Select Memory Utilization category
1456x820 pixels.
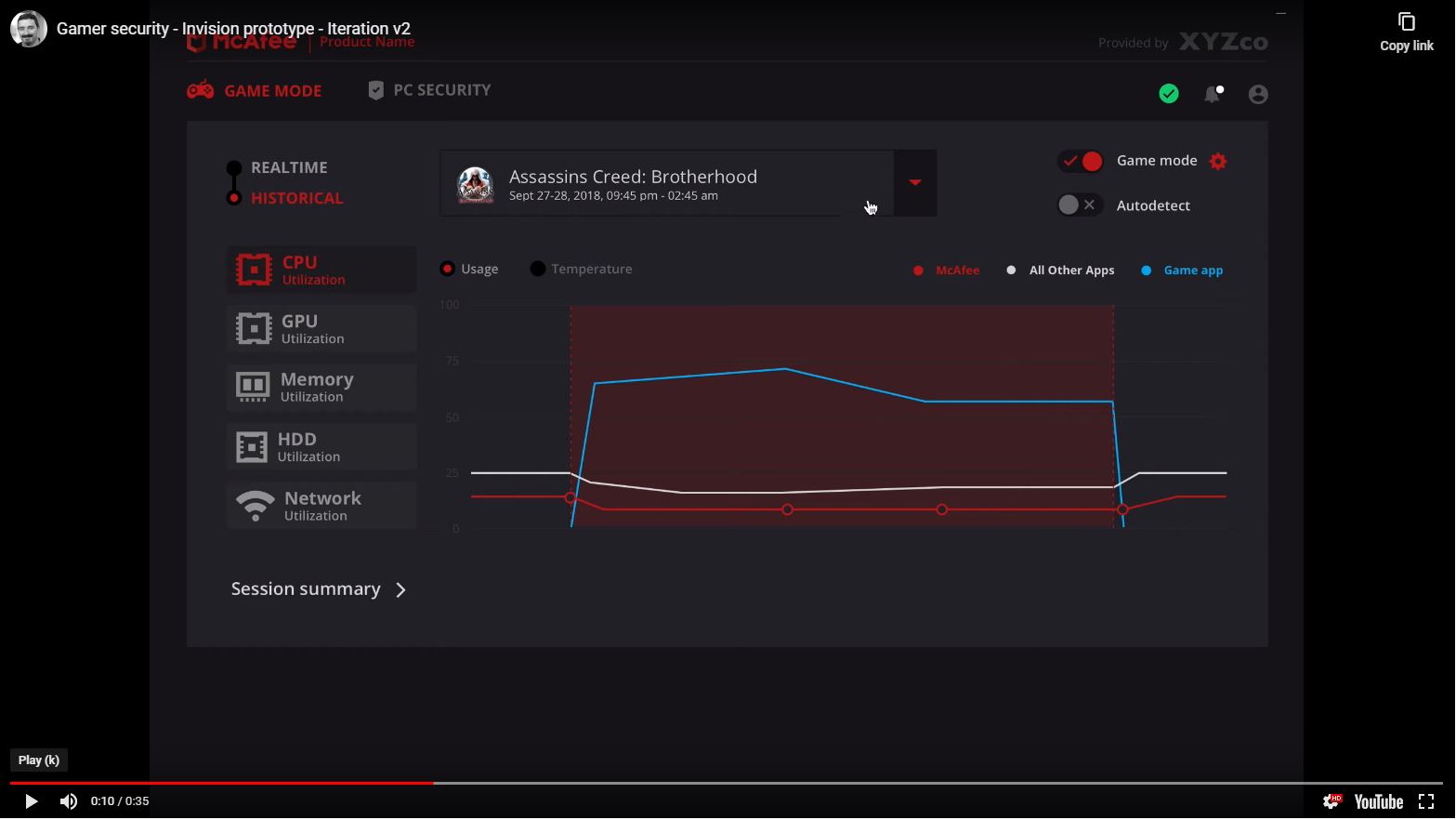click(x=321, y=388)
